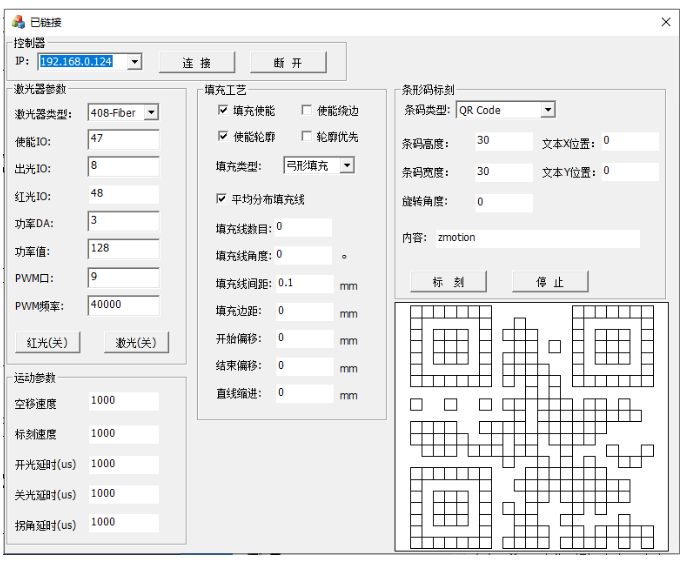
Task: Click the QR code preview image
Action: (x=532, y=427)
